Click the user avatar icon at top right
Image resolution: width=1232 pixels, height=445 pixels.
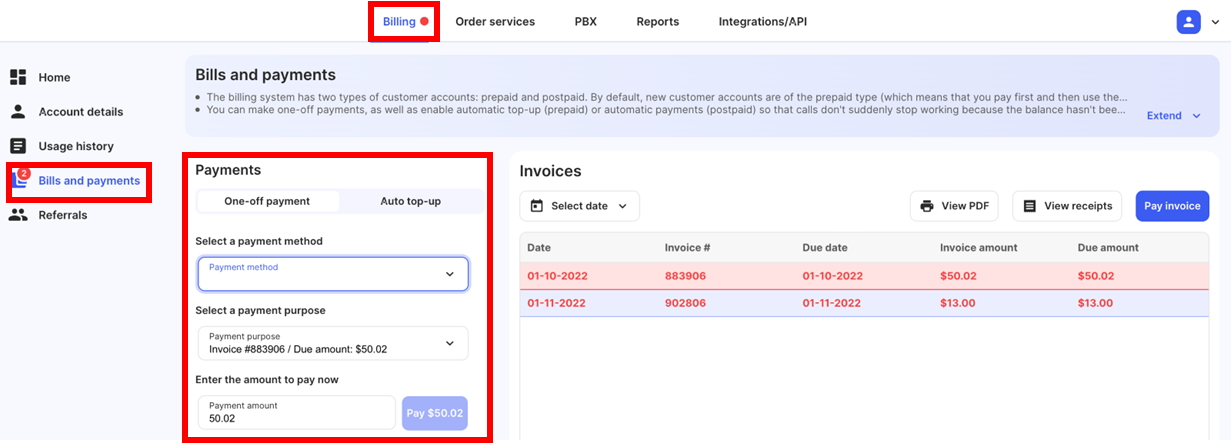tap(1188, 21)
